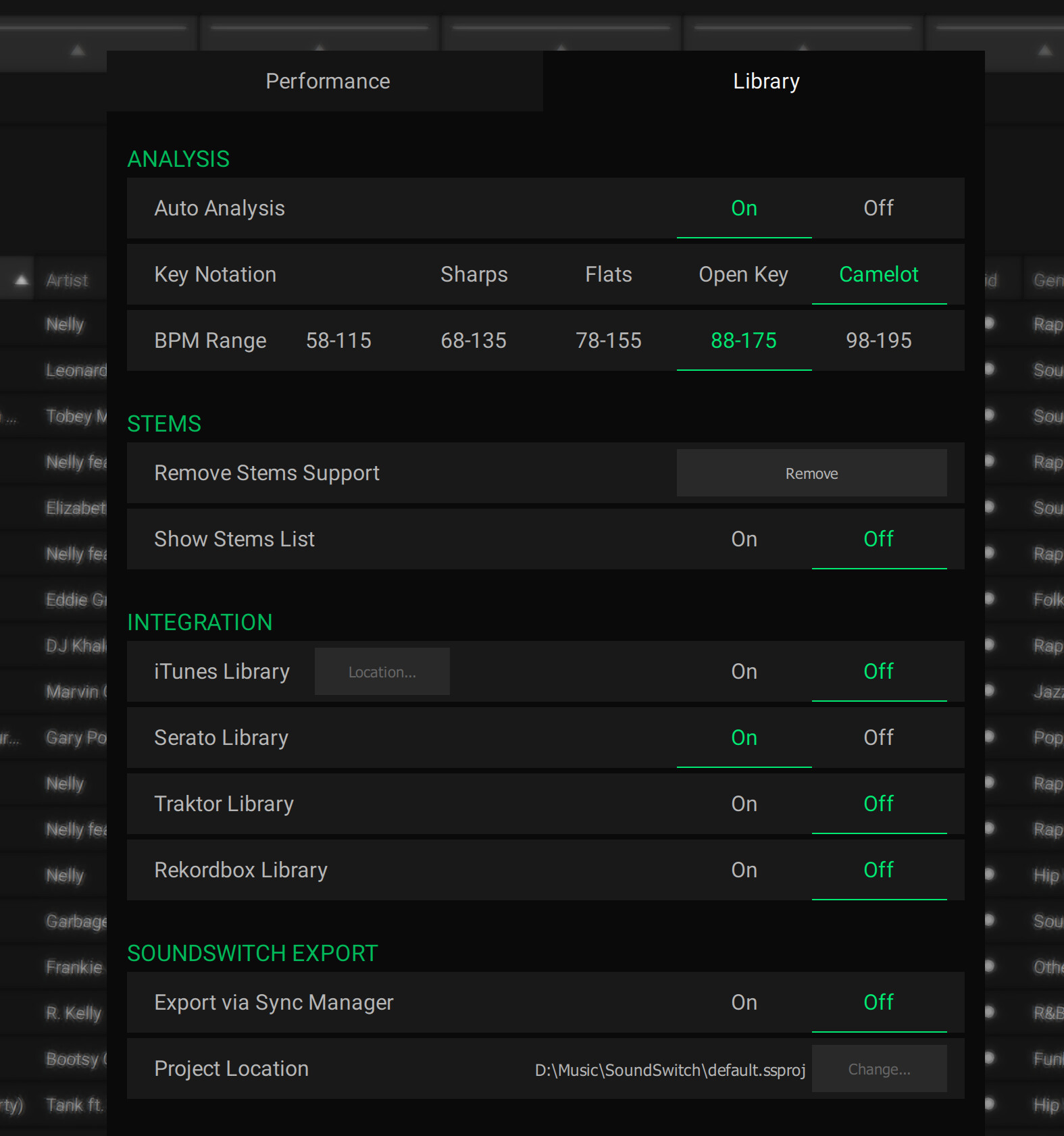Set Key Notation to Flats
Screen dimensions: 1064x1136
(x=608, y=274)
